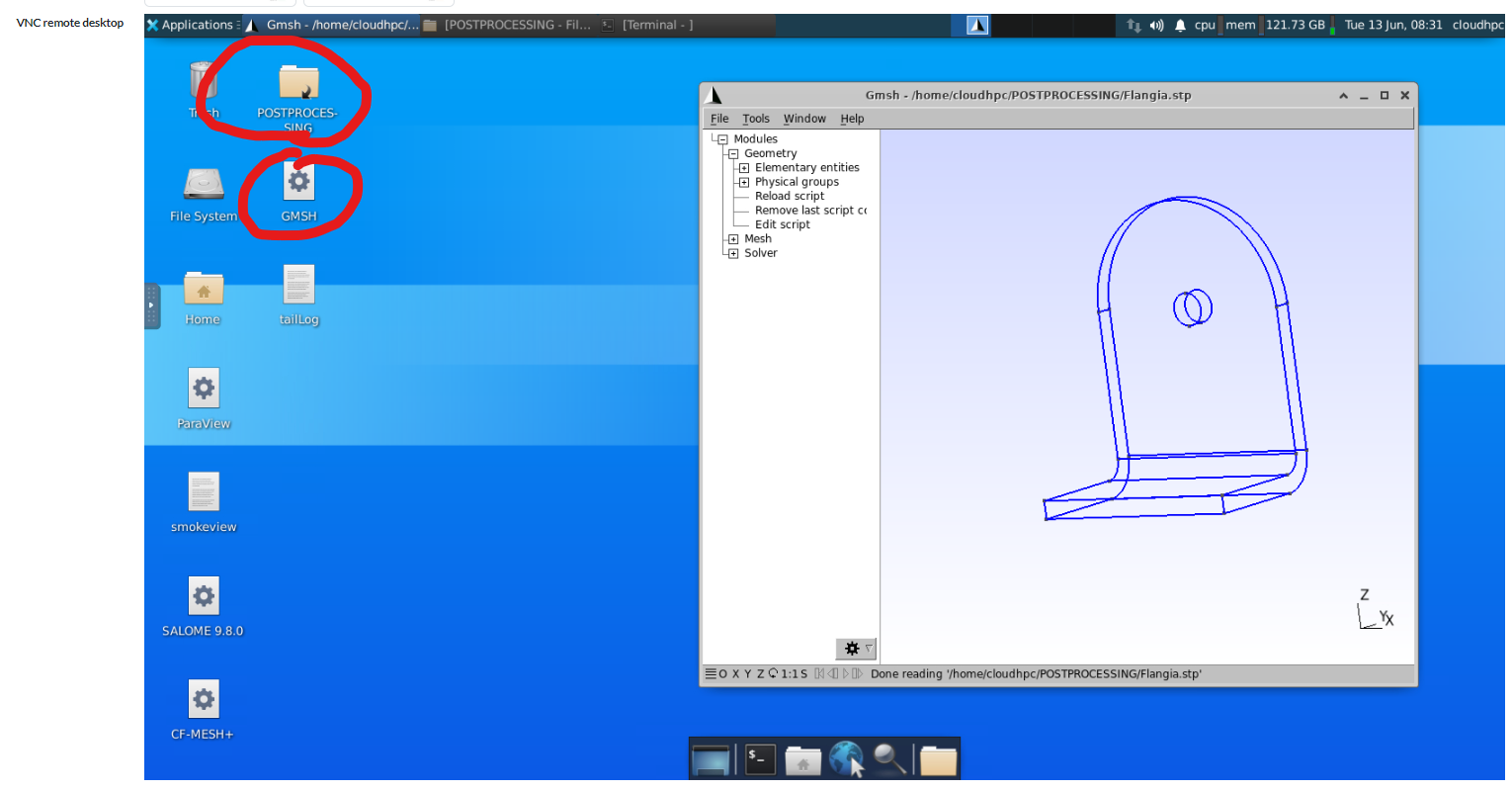This screenshot has height=791, width=1512.
Task: Click 'Edit script' in the Geometry tree
Action: point(783,225)
